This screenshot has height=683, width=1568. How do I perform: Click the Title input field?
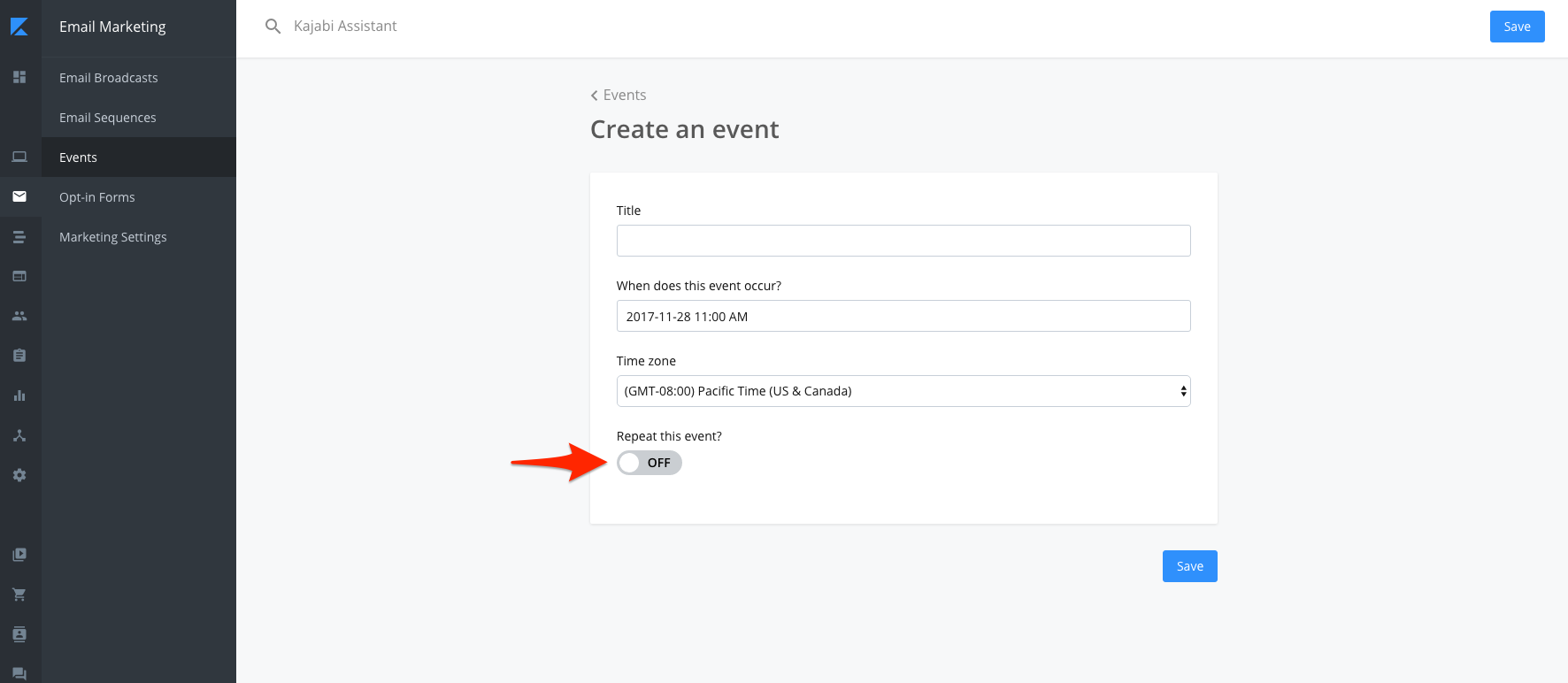[903, 241]
